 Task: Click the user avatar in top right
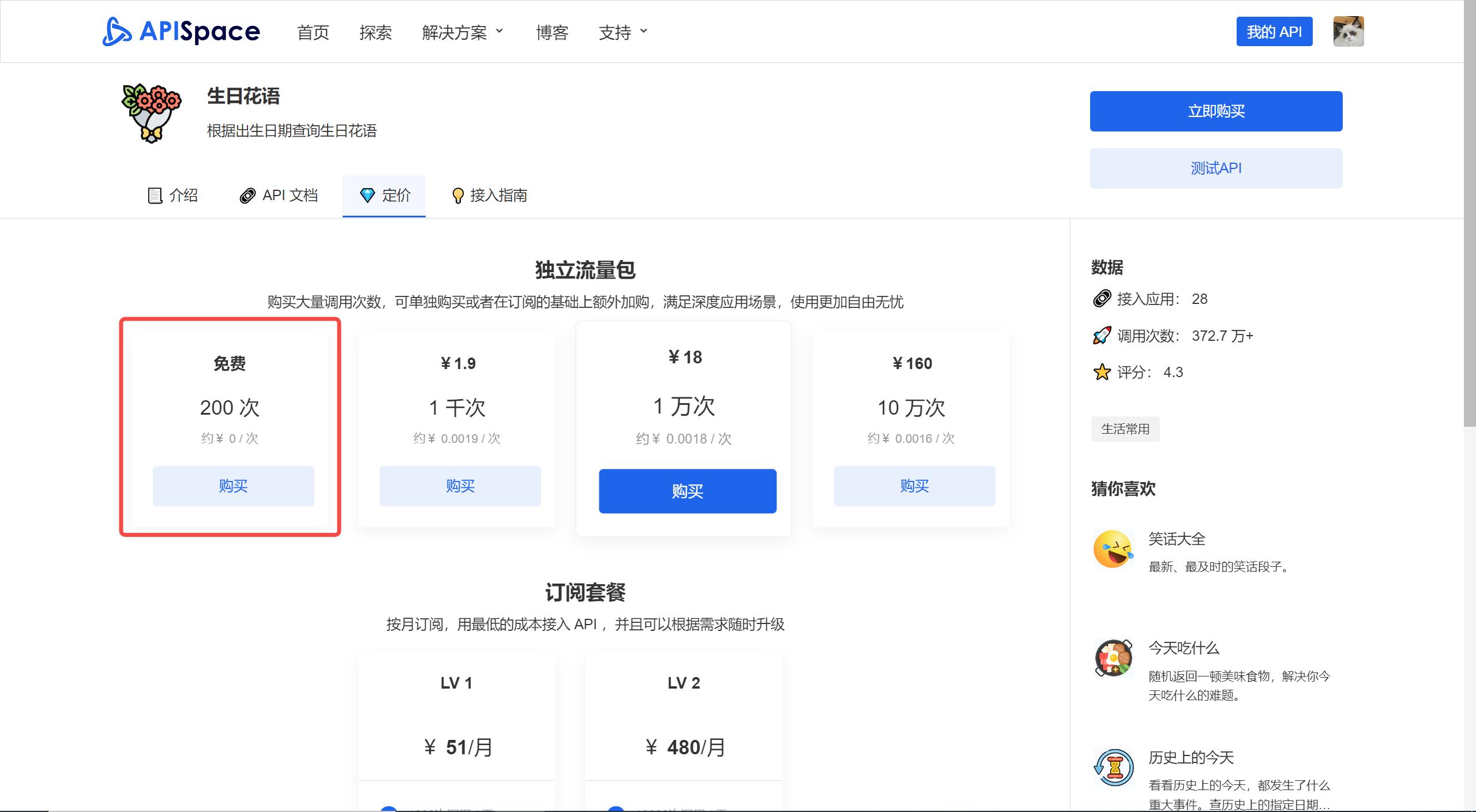[1349, 31]
